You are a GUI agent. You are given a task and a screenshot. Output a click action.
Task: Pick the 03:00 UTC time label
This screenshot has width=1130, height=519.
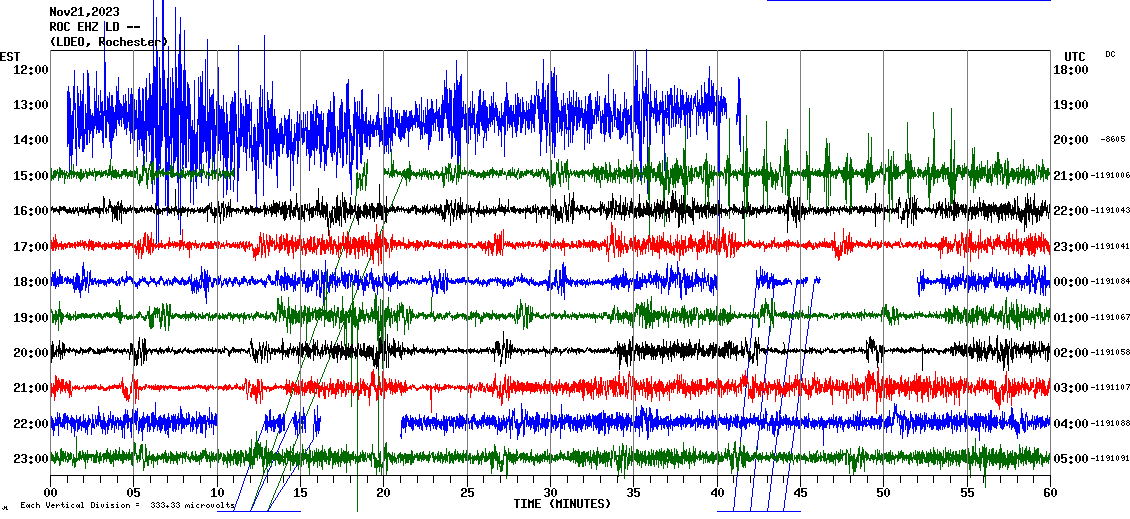[1071, 388]
